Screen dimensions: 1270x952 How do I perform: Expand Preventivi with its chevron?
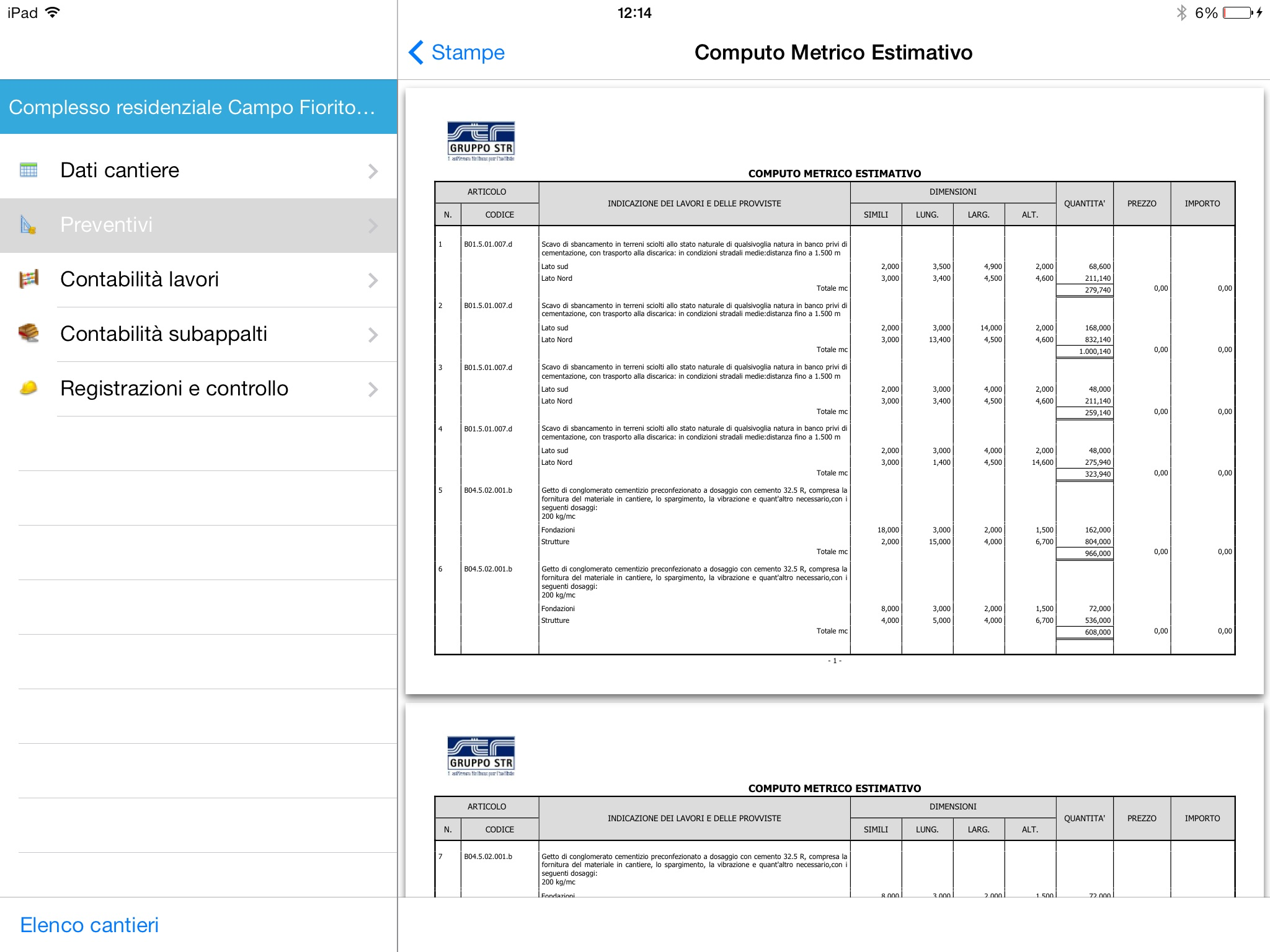[x=373, y=226]
